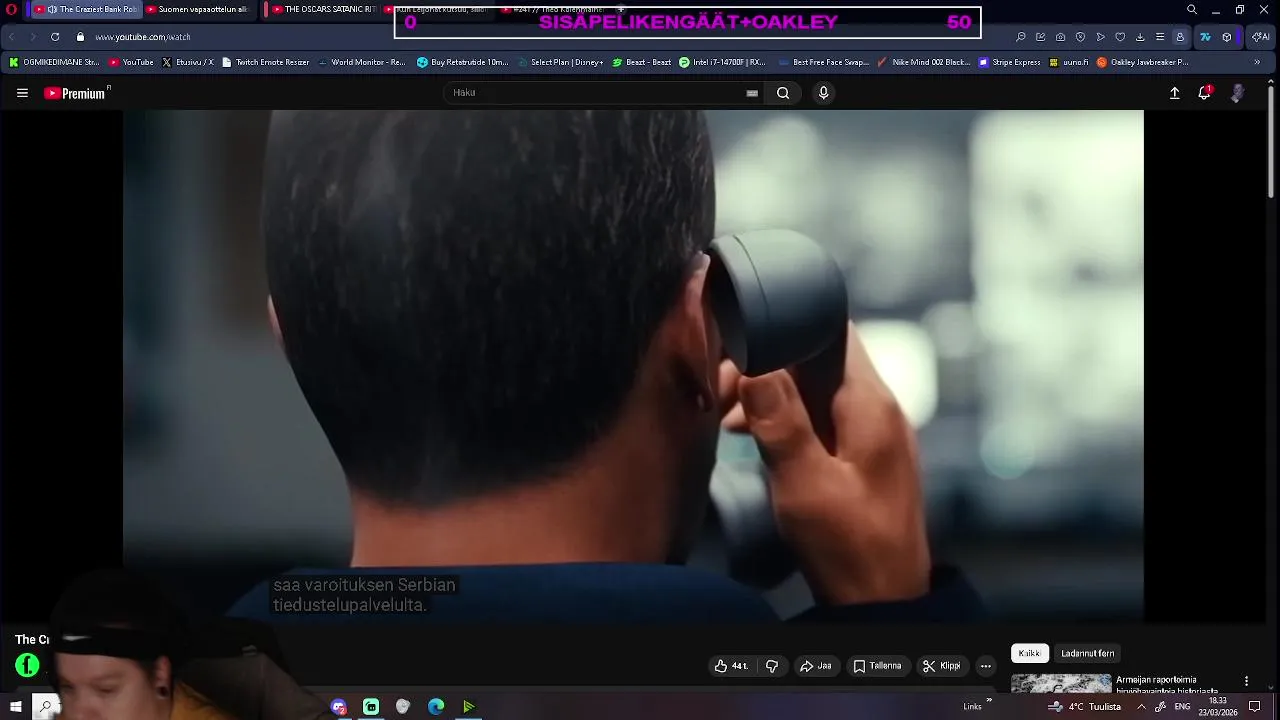The width and height of the screenshot is (1280, 720).
Task: Switch to Suomen vapaaottelun tab
Action: coord(197,10)
